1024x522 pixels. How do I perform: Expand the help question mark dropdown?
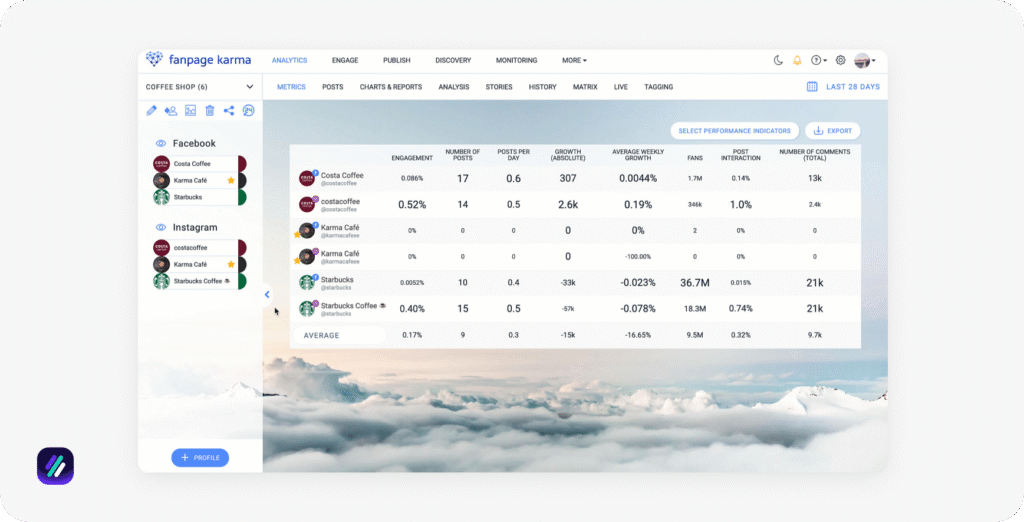pyautogui.click(x=819, y=60)
